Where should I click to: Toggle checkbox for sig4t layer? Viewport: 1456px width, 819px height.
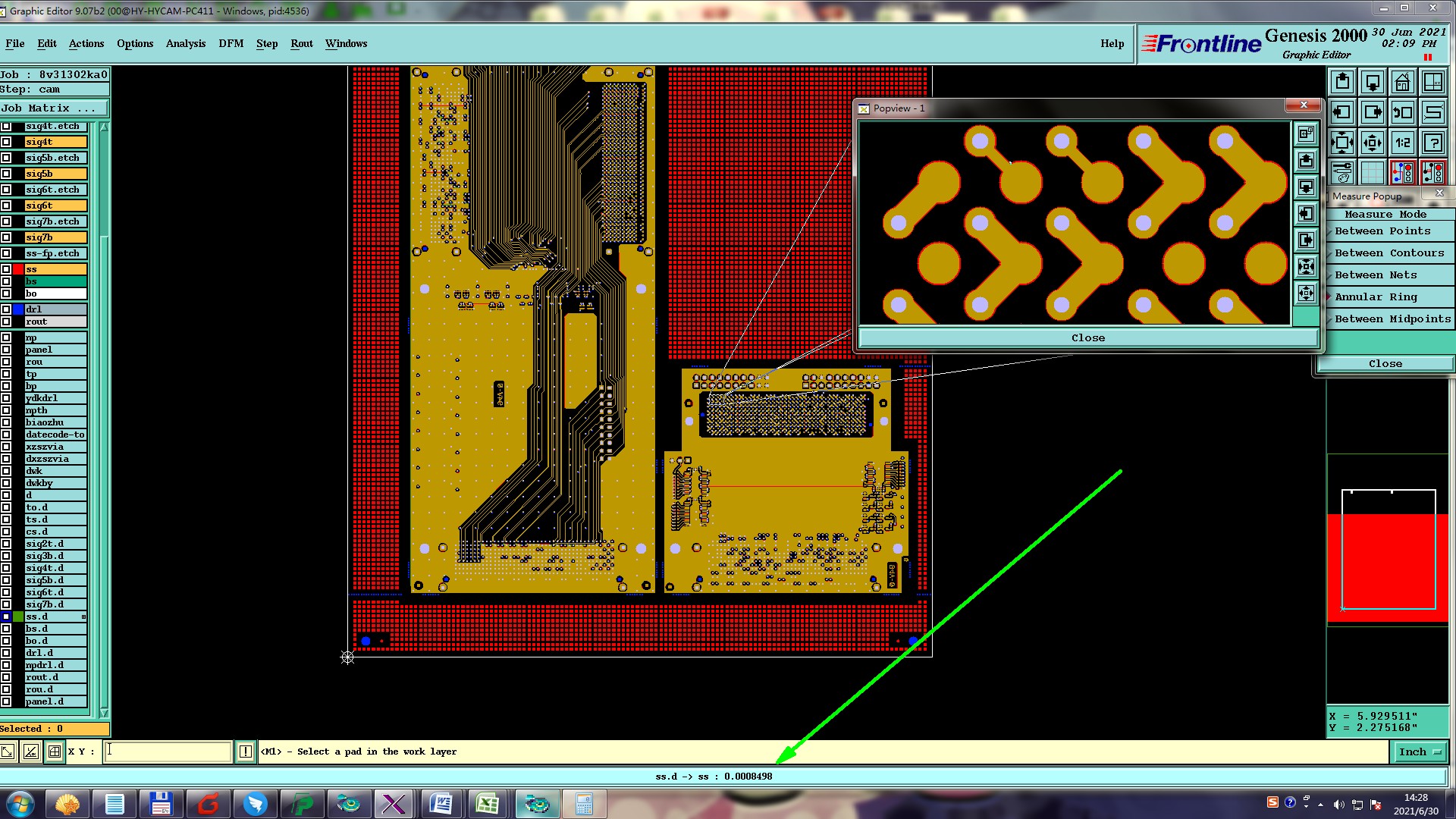point(6,142)
